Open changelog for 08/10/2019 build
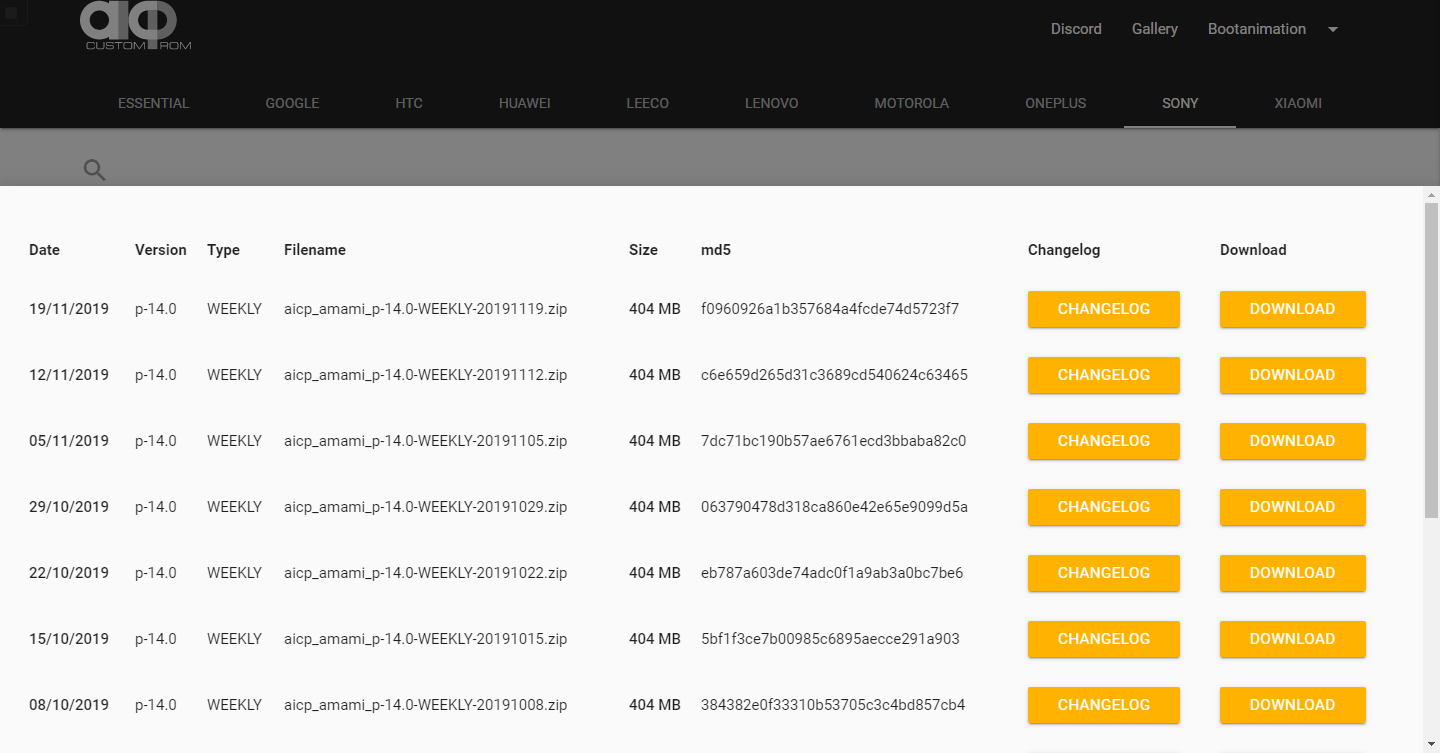This screenshot has height=753, width=1440. coord(1104,705)
